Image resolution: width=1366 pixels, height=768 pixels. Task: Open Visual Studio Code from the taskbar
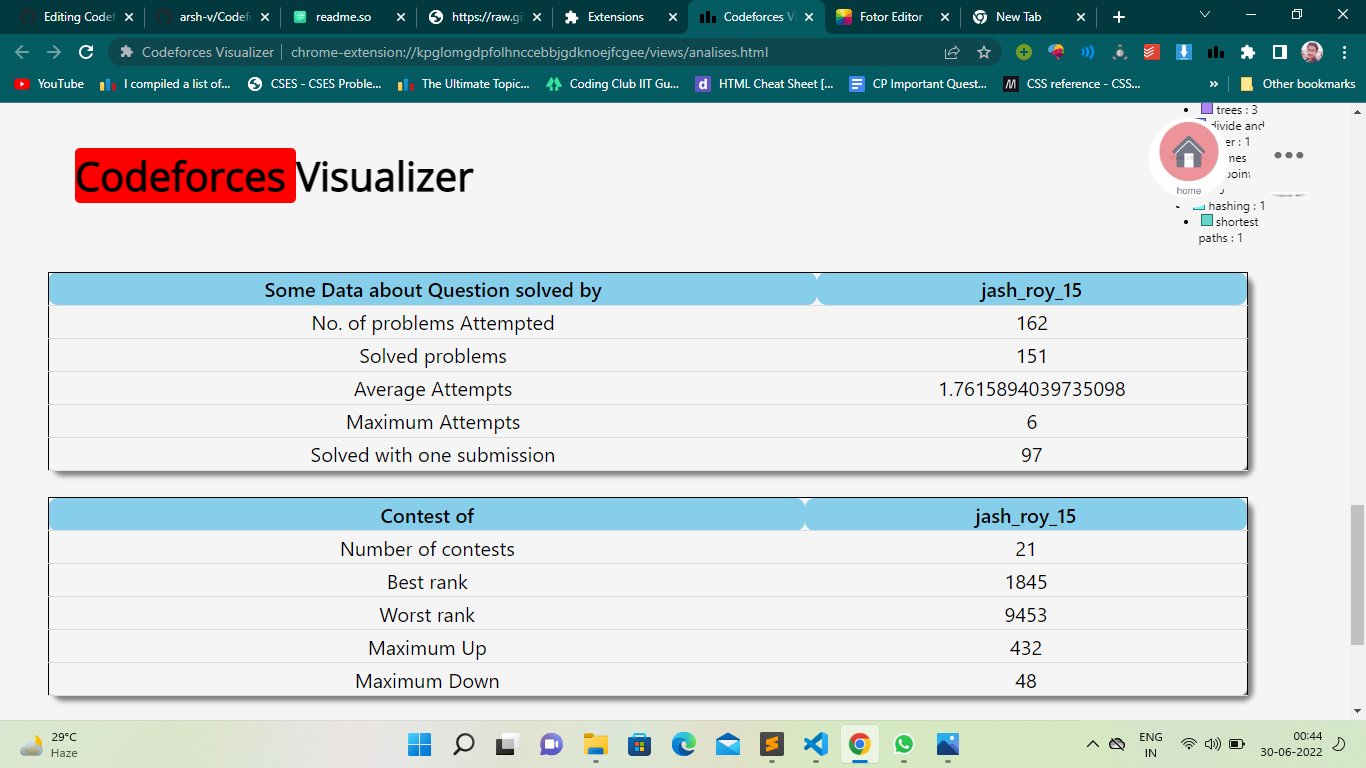click(815, 745)
